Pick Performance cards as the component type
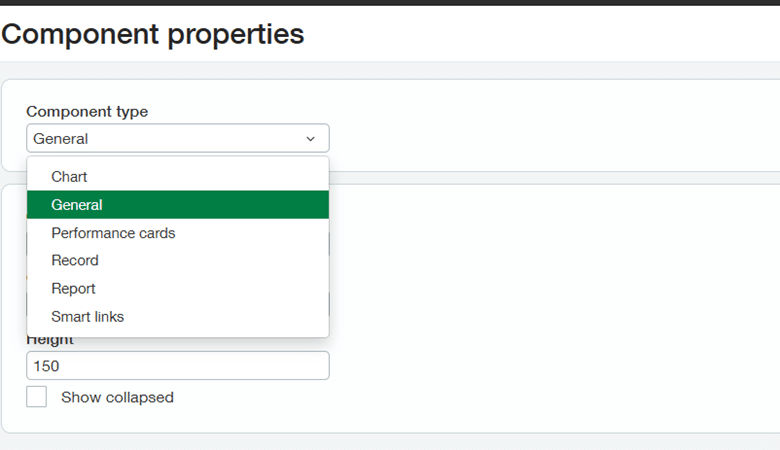The width and height of the screenshot is (780, 450). (x=113, y=233)
